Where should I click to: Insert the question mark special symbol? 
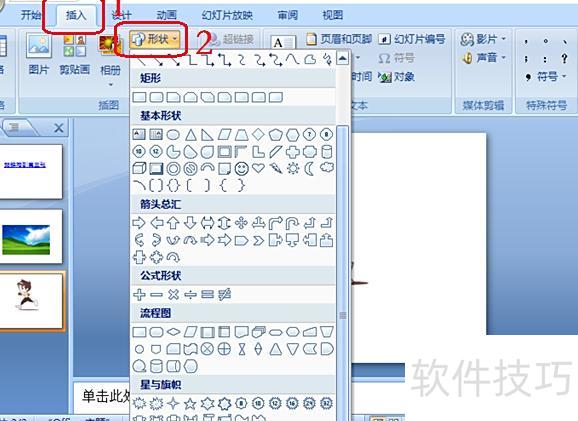click(564, 59)
